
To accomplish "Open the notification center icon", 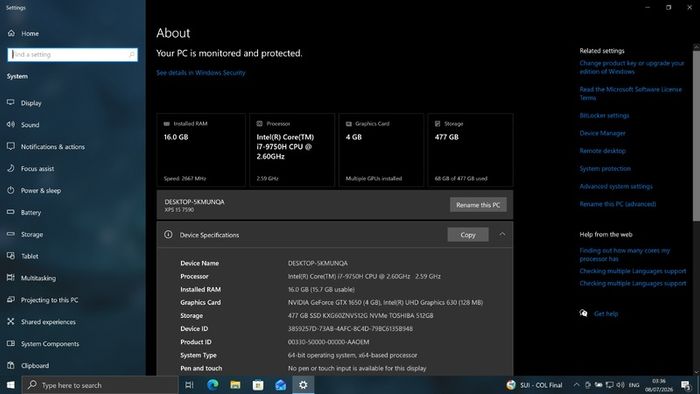I will point(686,385).
